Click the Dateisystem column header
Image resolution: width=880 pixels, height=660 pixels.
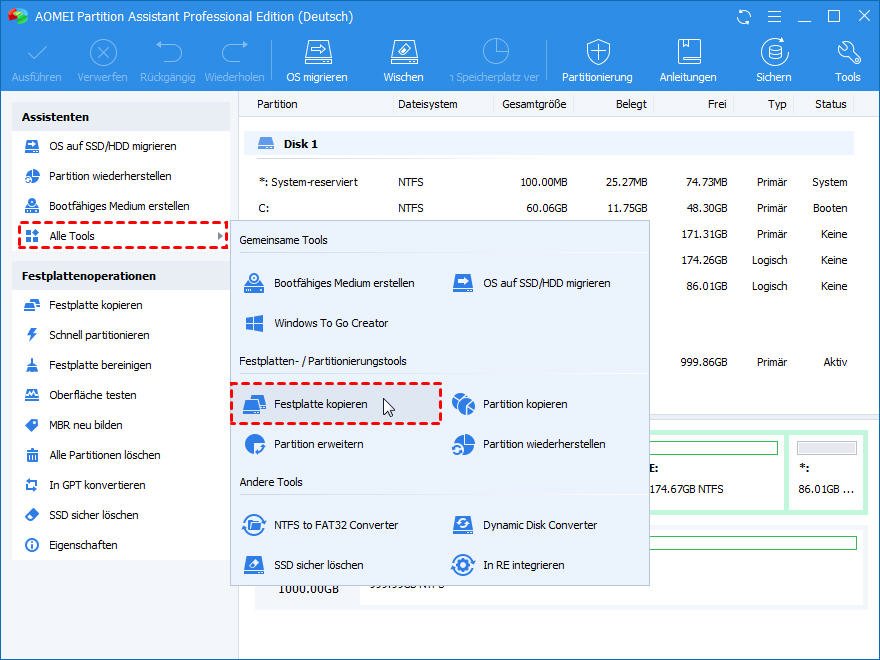(428, 104)
